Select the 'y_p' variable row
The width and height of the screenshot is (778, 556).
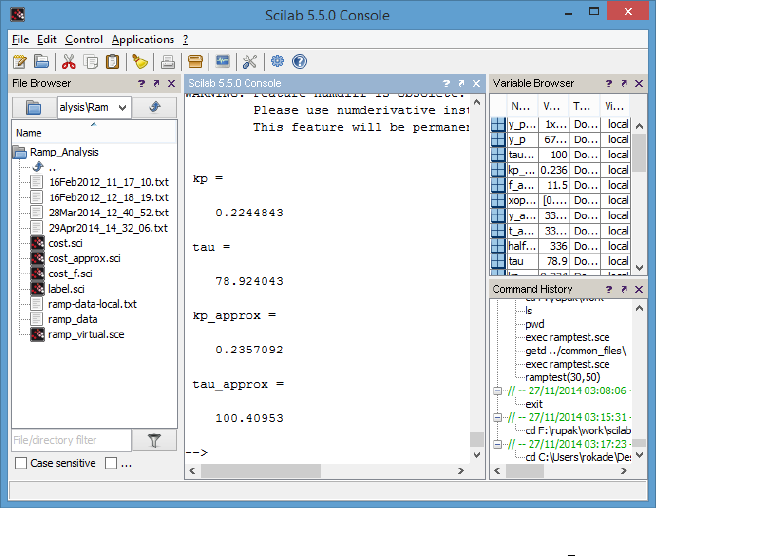tap(560, 139)
